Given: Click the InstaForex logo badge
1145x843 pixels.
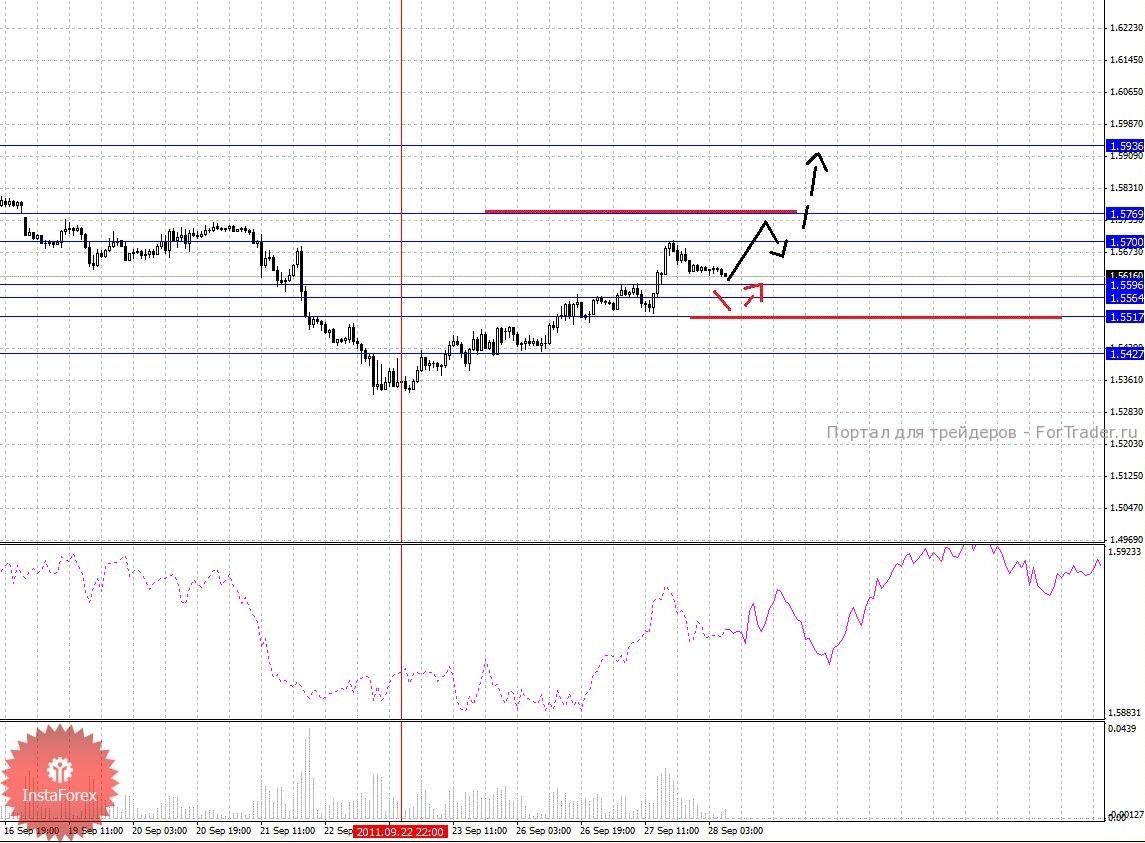Looking at the screenshot, I should click(x=58, y=782).
